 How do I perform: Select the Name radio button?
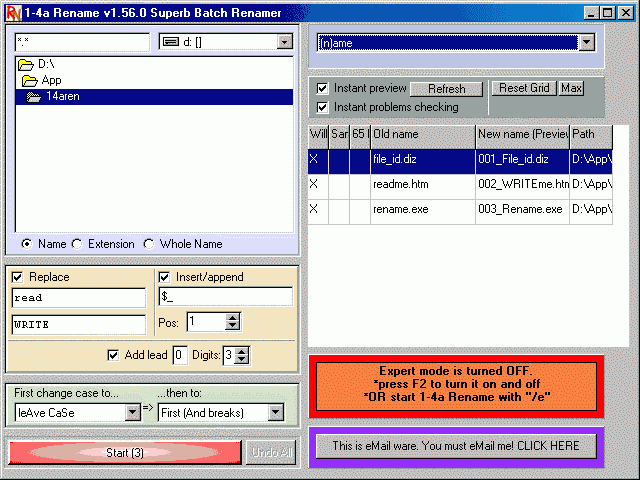[27, 244]
